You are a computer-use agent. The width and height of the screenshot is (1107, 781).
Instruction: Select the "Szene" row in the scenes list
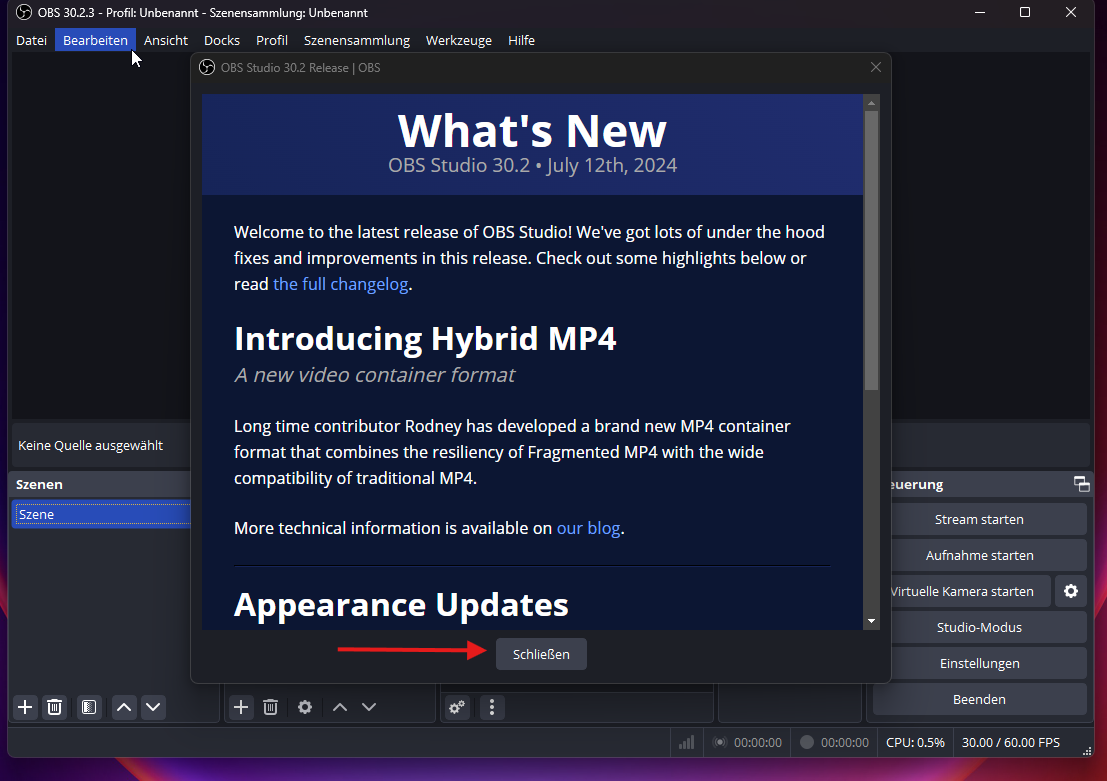102,514
